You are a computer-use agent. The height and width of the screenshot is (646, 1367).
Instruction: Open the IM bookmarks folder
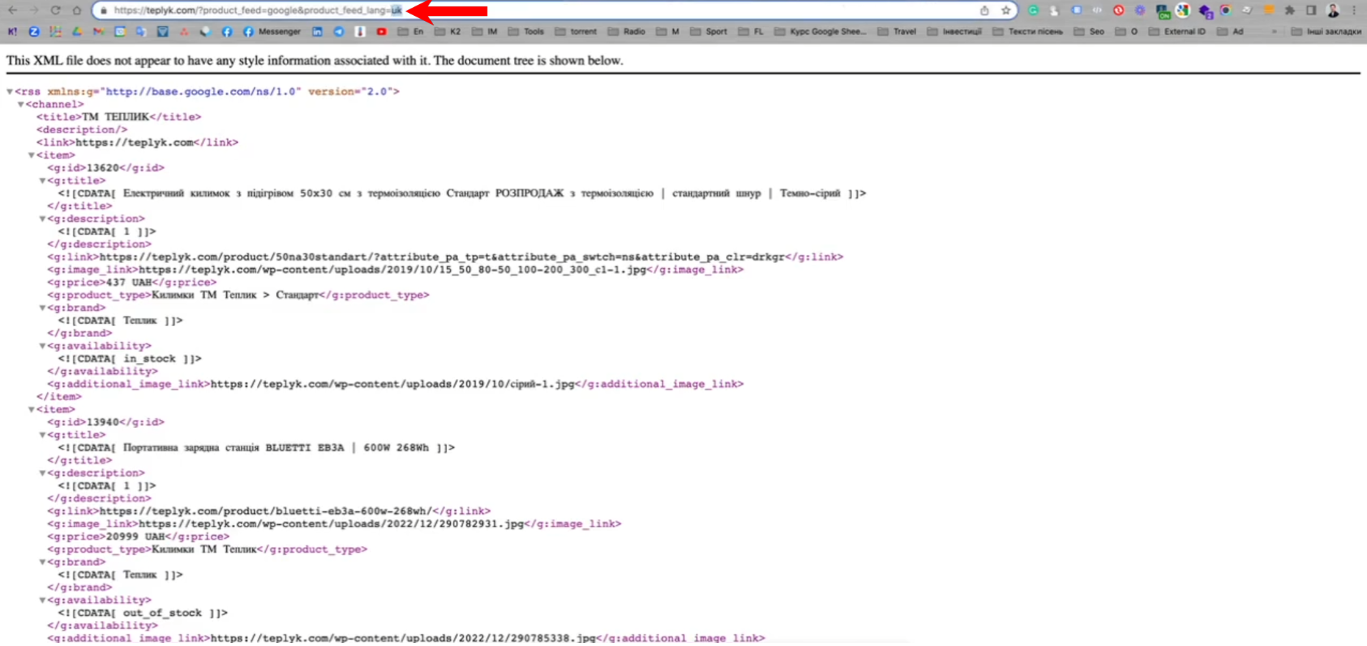click(x=485, y=32)
